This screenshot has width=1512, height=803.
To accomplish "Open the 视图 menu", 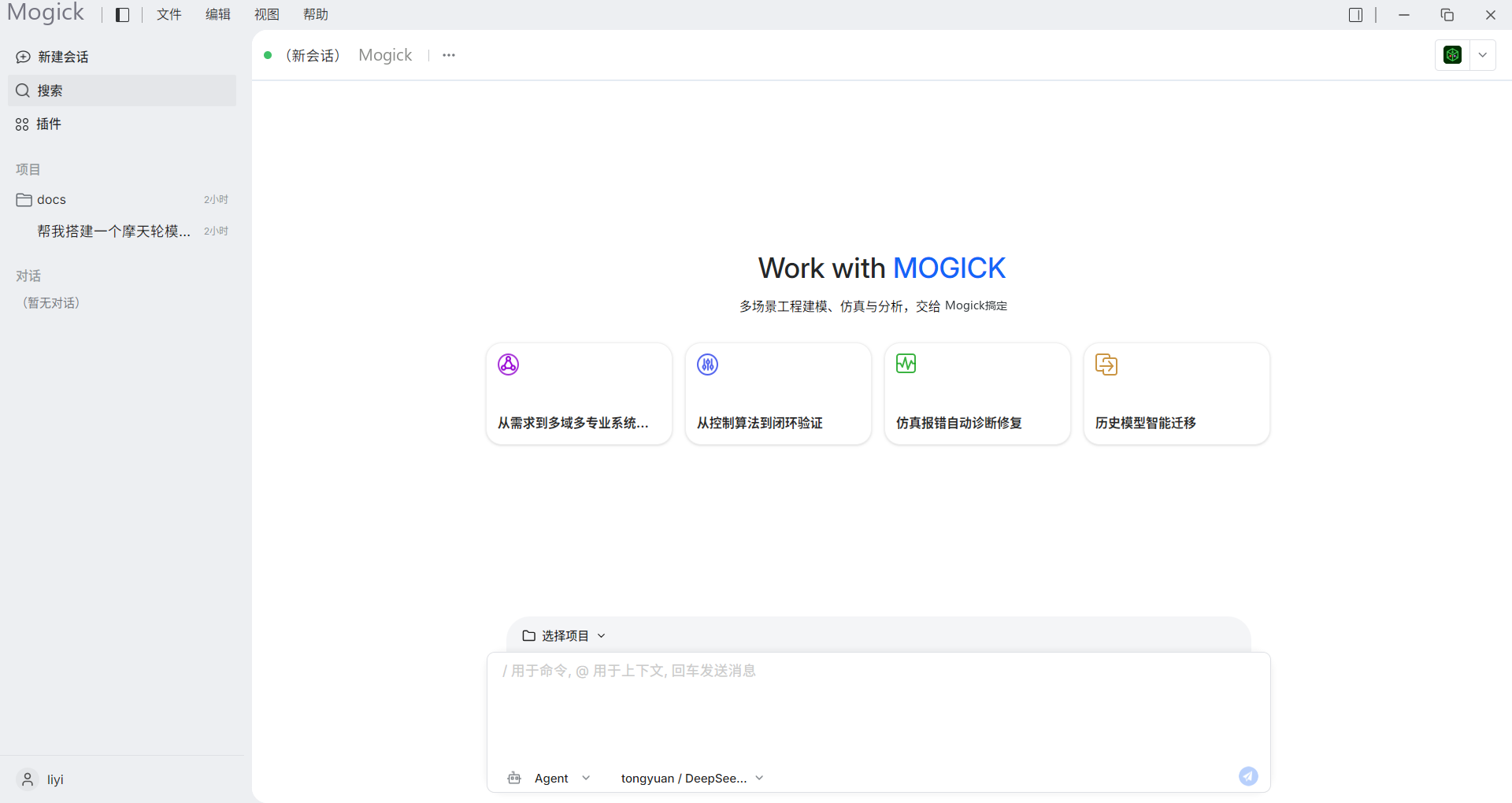I will [x=267, y=15].
